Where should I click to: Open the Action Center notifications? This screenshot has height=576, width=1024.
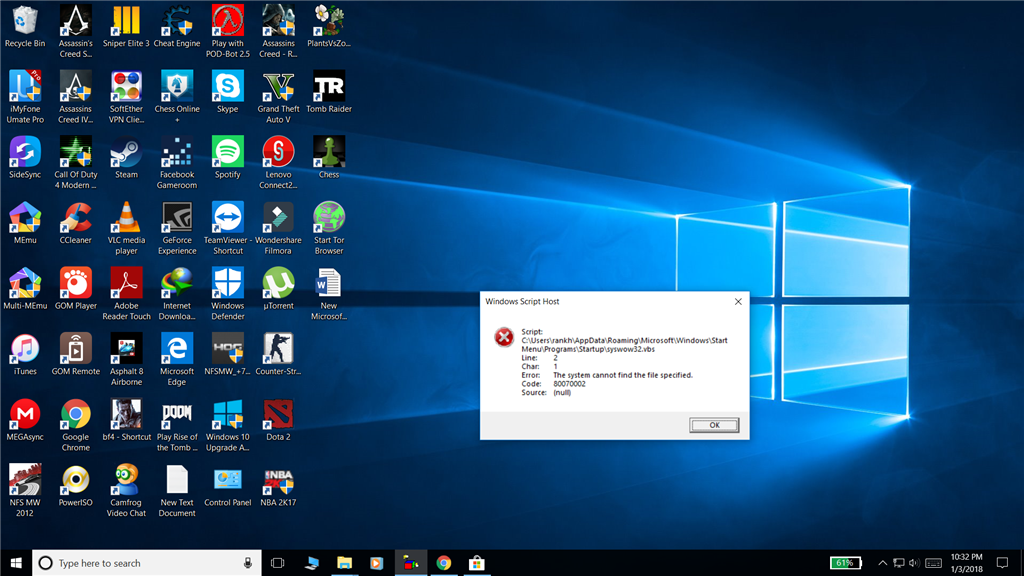1002,563
